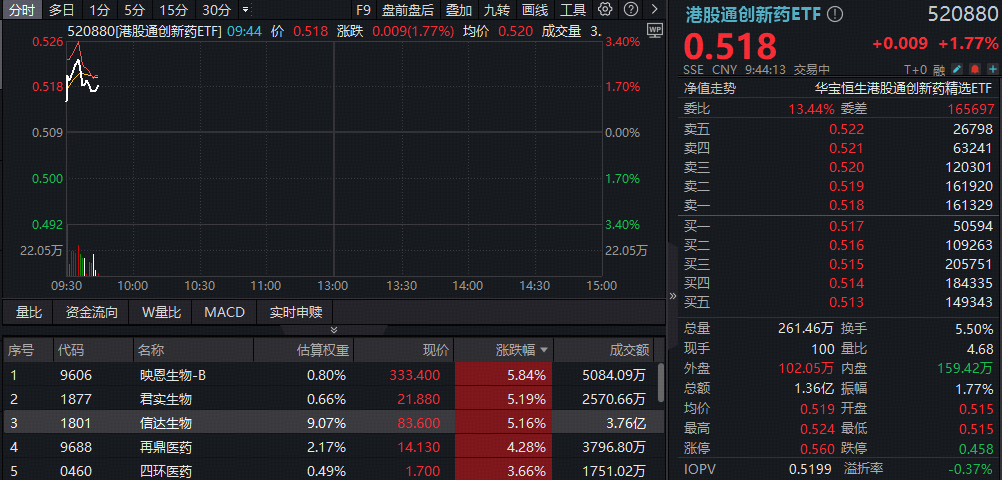Click the 画线 drawing button
1002x480 pixels.
tap(535, 10)
